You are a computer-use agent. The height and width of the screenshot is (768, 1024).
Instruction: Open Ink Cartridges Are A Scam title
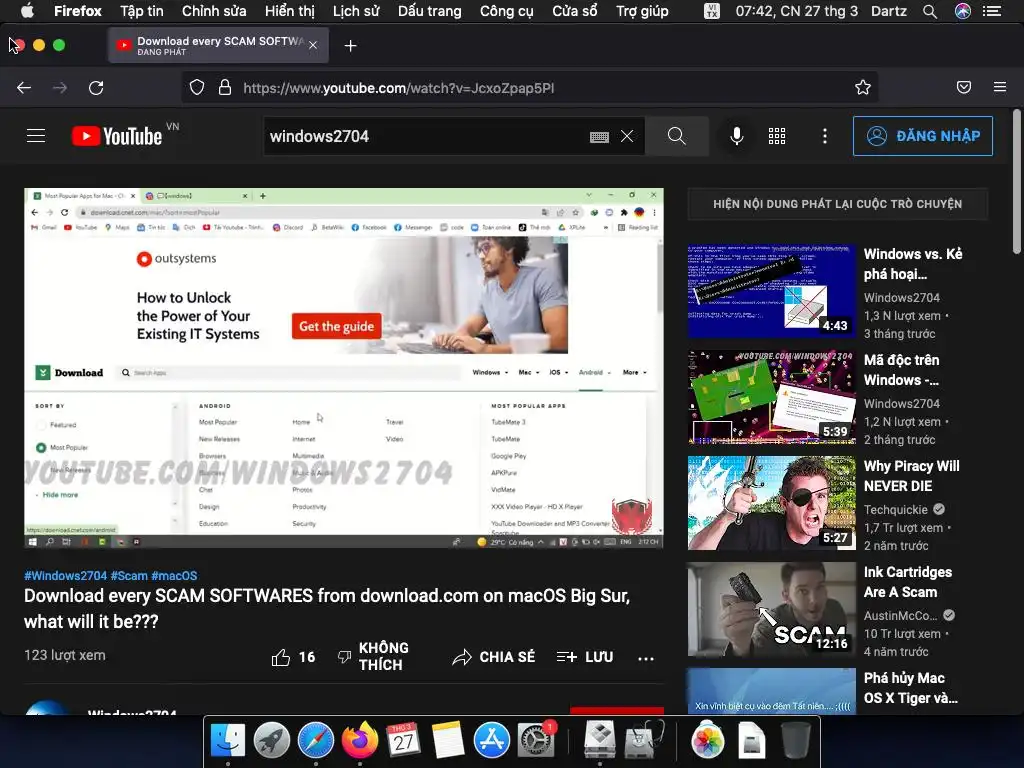908,582
